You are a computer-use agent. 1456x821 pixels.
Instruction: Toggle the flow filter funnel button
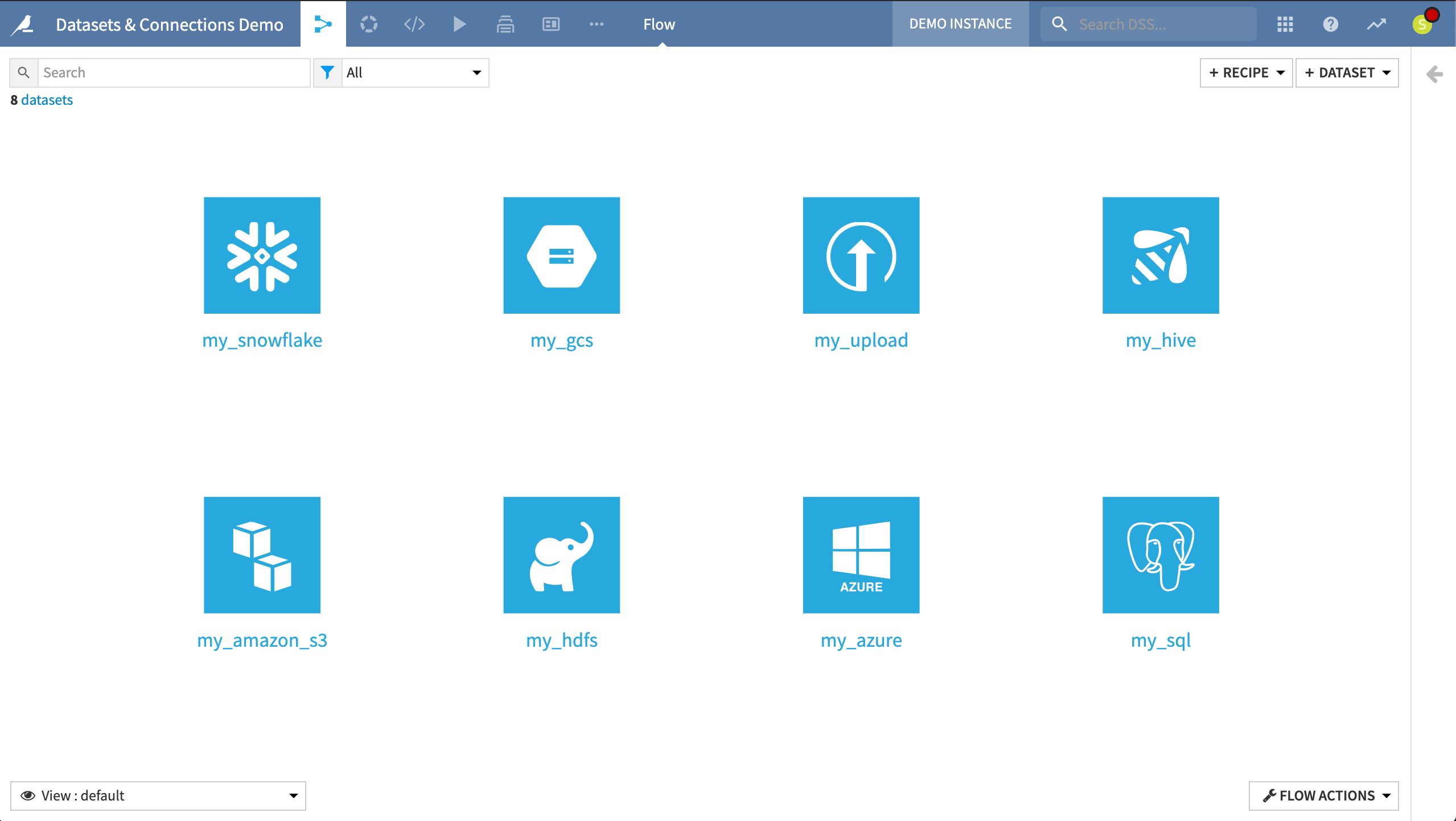click(327, 72)
